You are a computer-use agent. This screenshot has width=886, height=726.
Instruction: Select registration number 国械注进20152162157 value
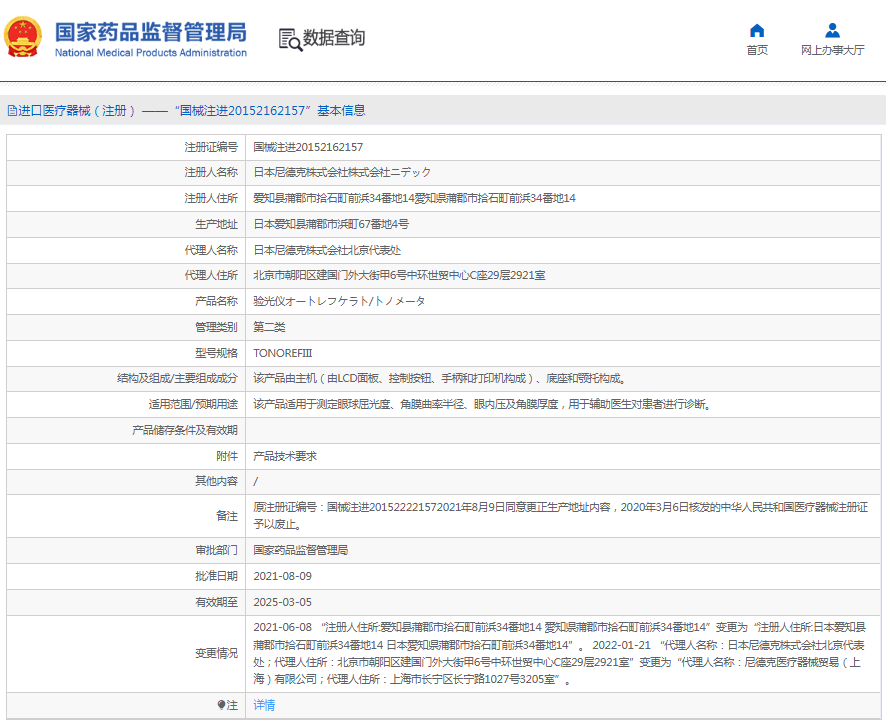(308, 147)
